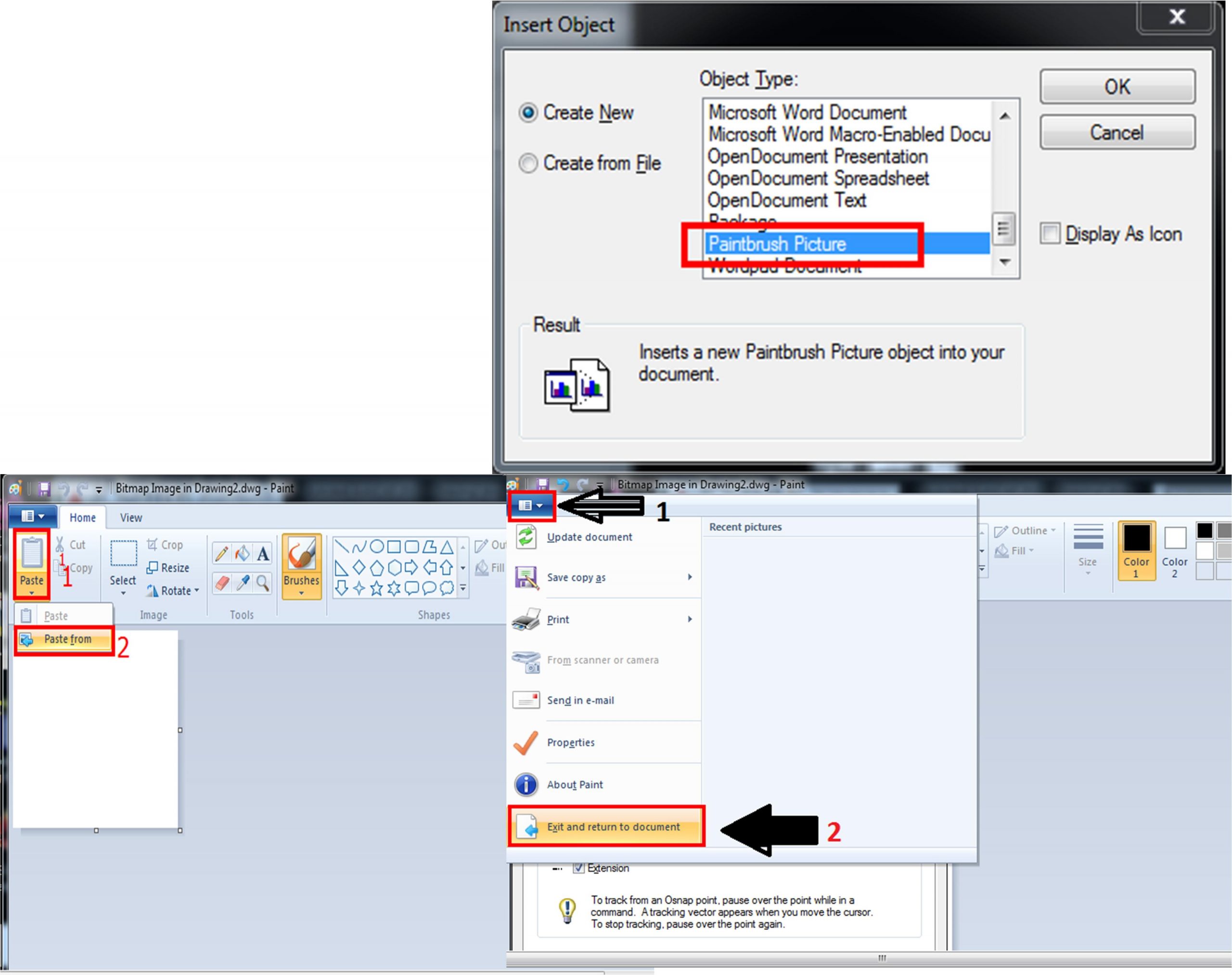
Task: Switch to the View ribbon tab
Action: coord(131,517)
